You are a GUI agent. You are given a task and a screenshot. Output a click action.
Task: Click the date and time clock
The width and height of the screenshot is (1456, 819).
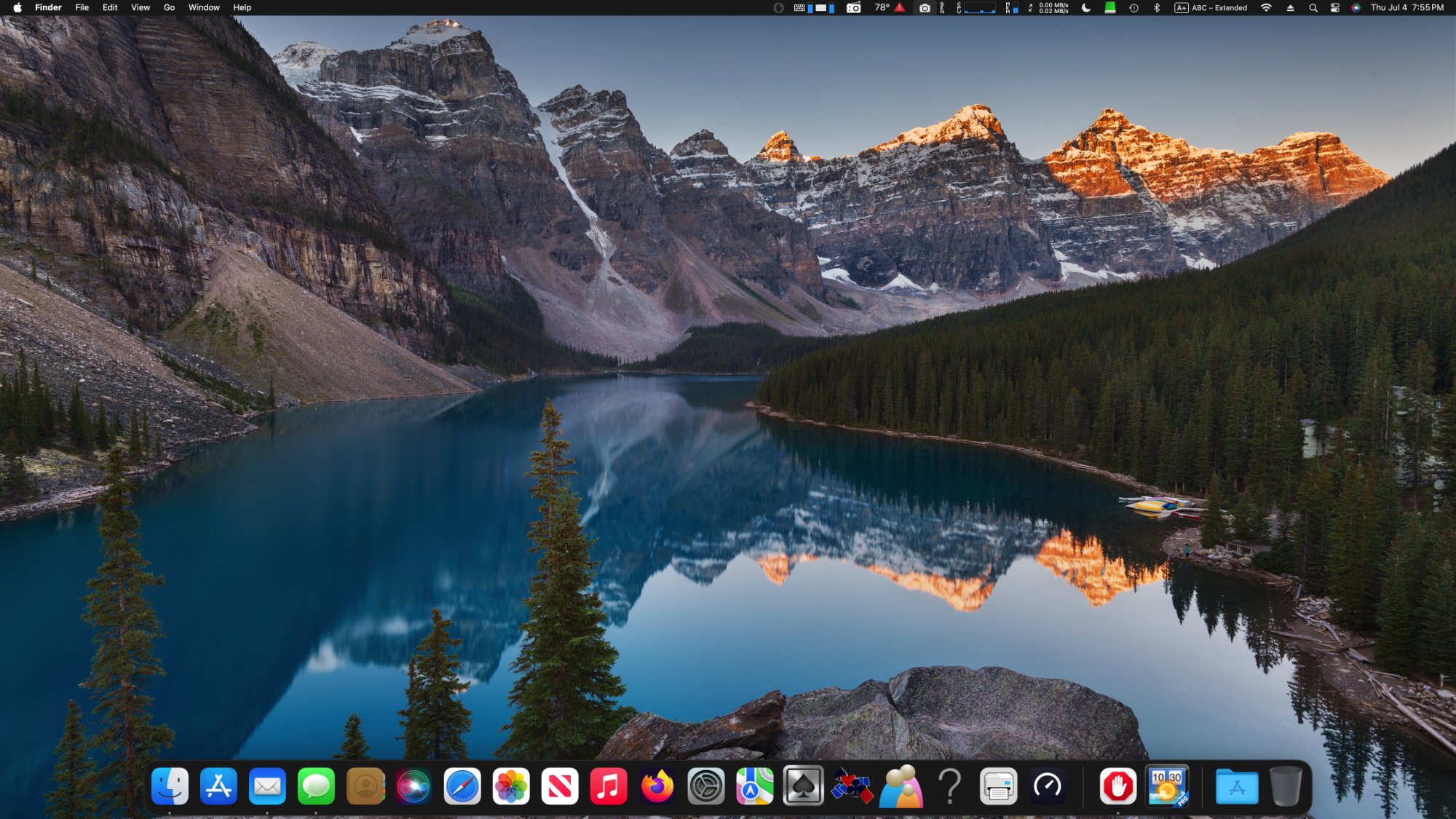[1406, 8]
